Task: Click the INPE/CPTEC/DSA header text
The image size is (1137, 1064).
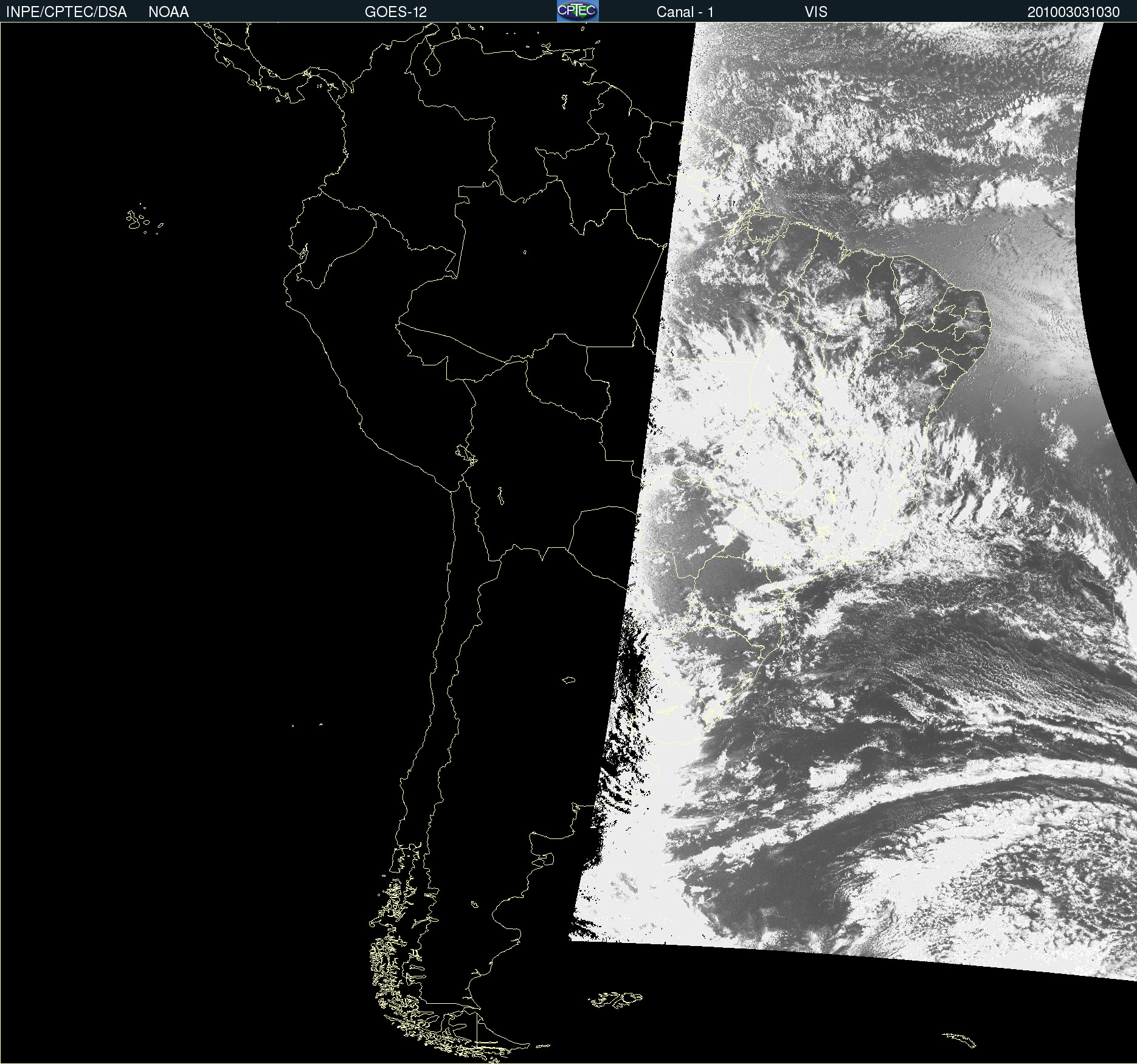Action: 66,12
